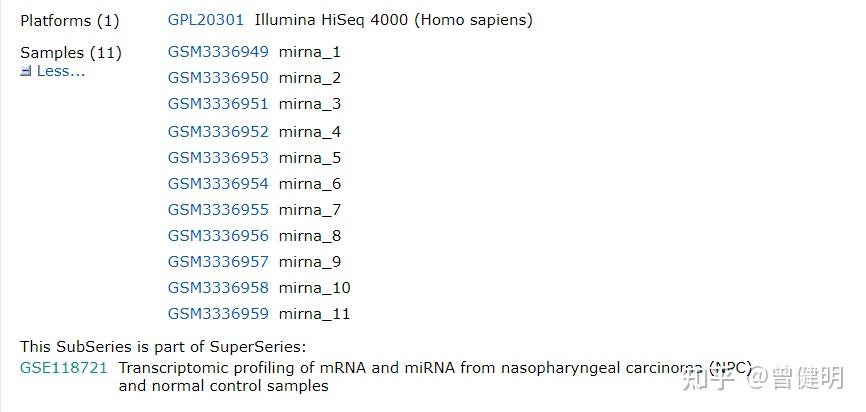The image size is (866, 412).
Task: Click the mirna_11 sample title
Action: tap(314, 313)
